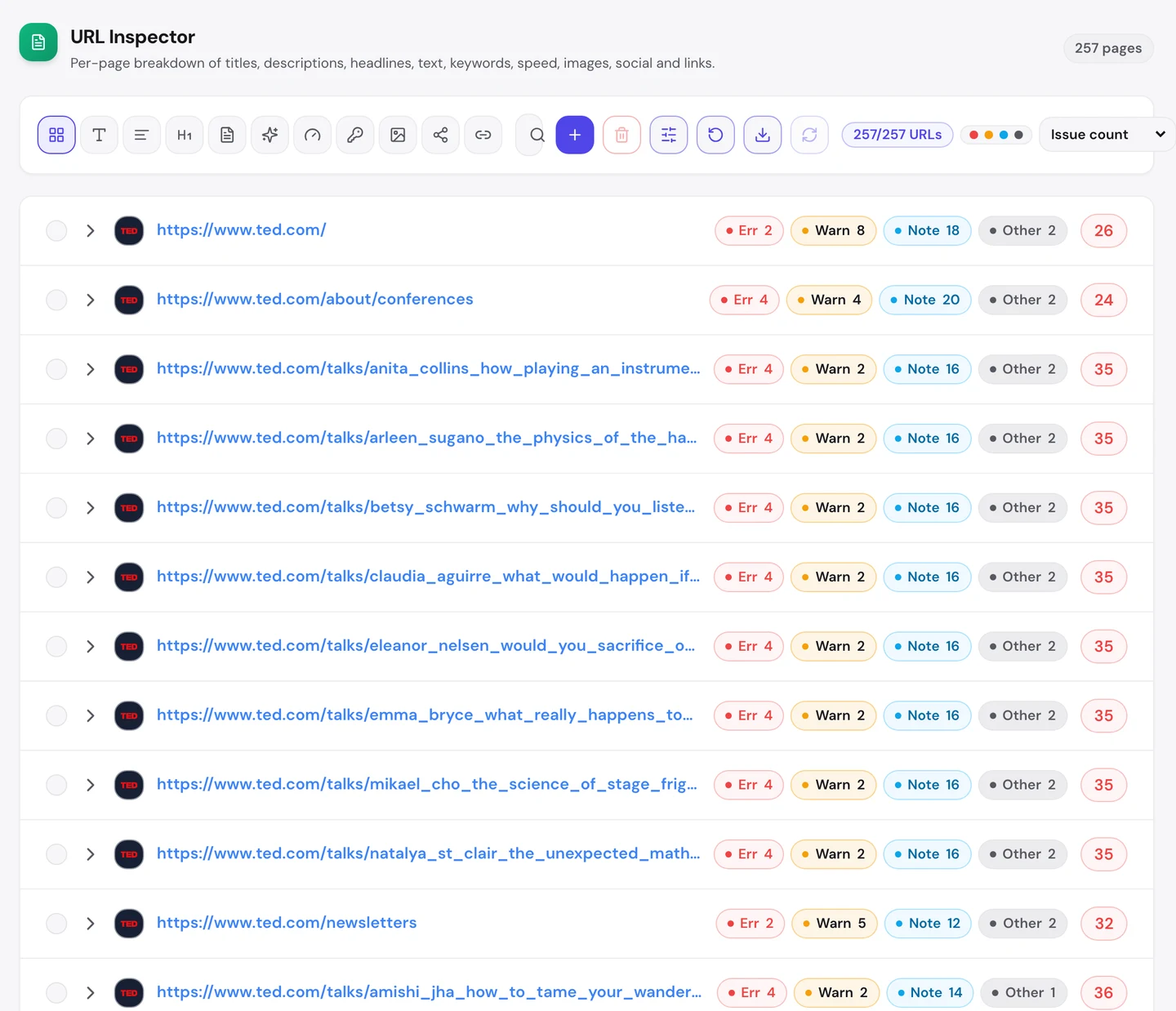This screenshot has height=1011, width=1176.
Task: Click the 257/257 URLs filter pill
Action: tap(898, 135)
